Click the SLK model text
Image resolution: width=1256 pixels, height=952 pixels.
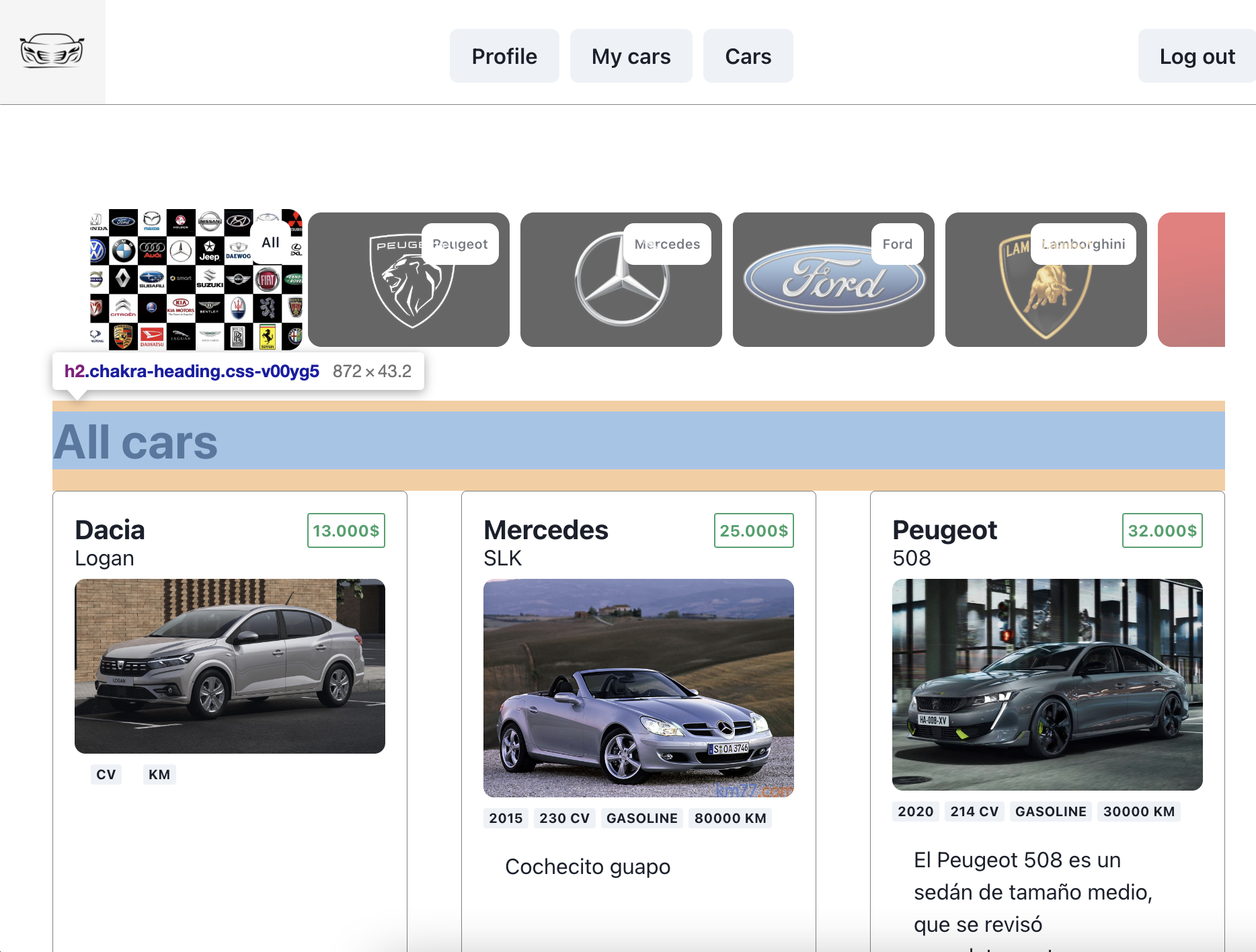[503, 558]
